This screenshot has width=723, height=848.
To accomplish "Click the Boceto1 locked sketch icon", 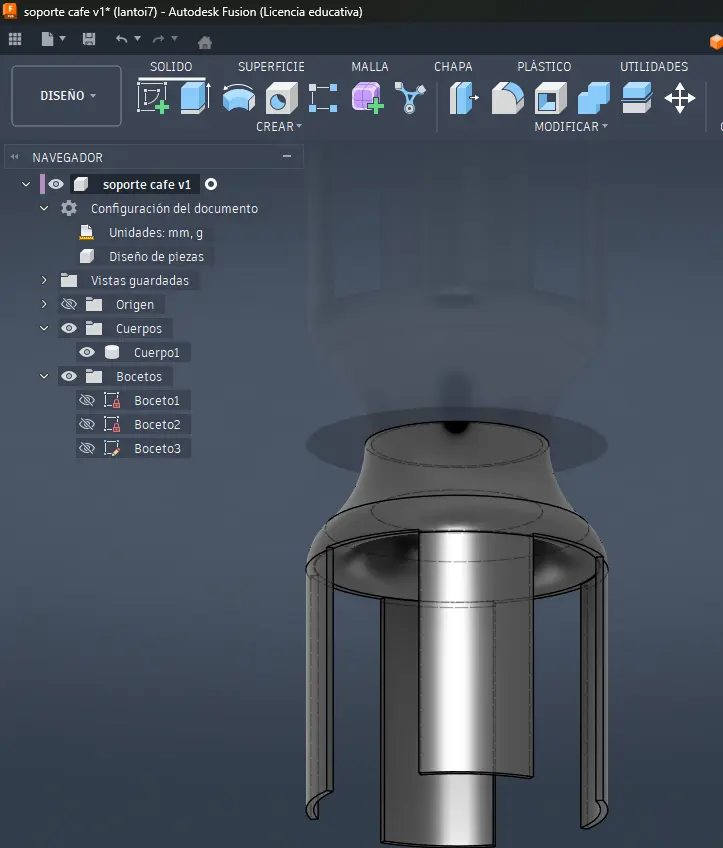I will pos(112,400).
